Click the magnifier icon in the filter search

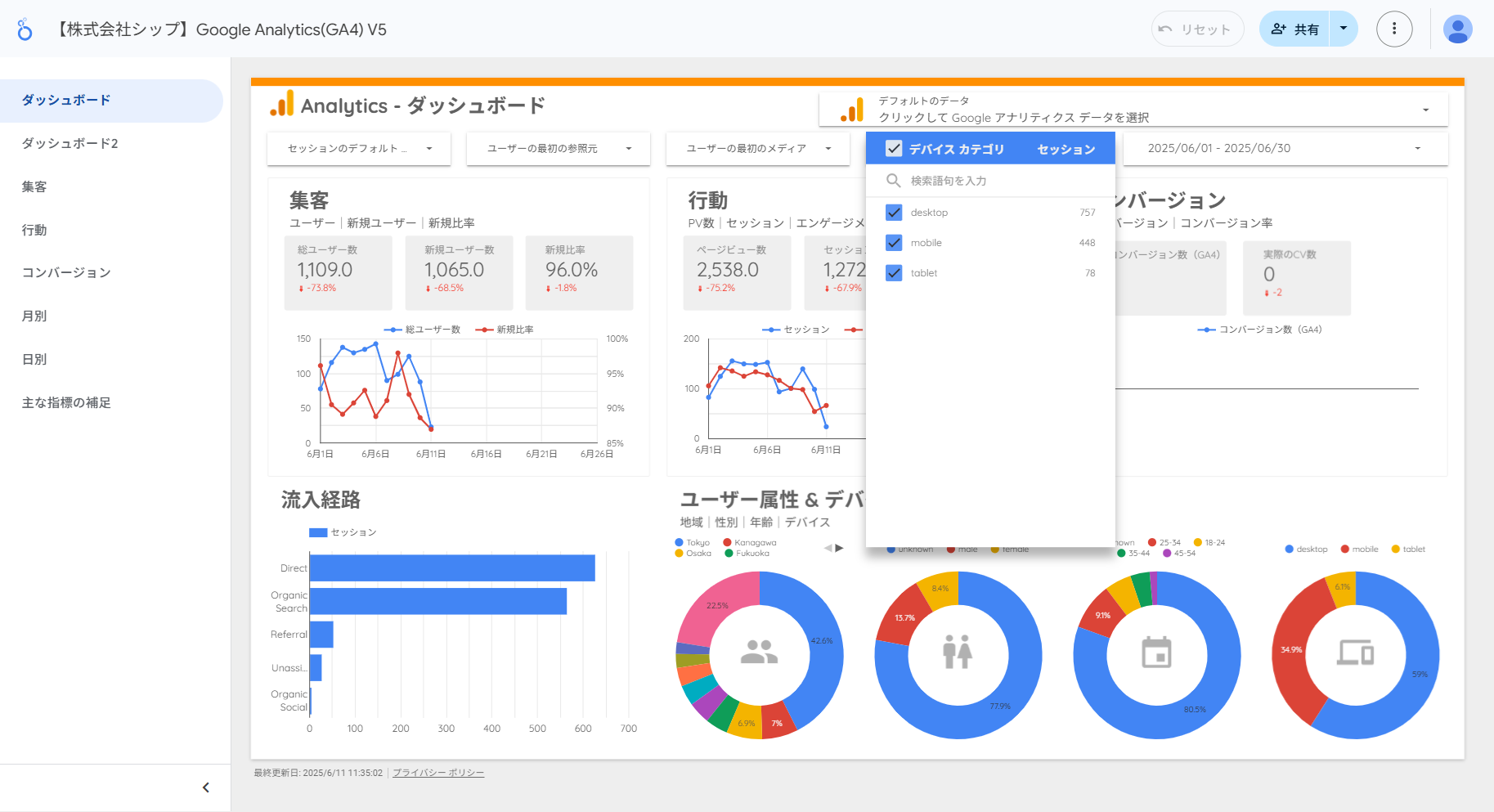pos(894,181)
